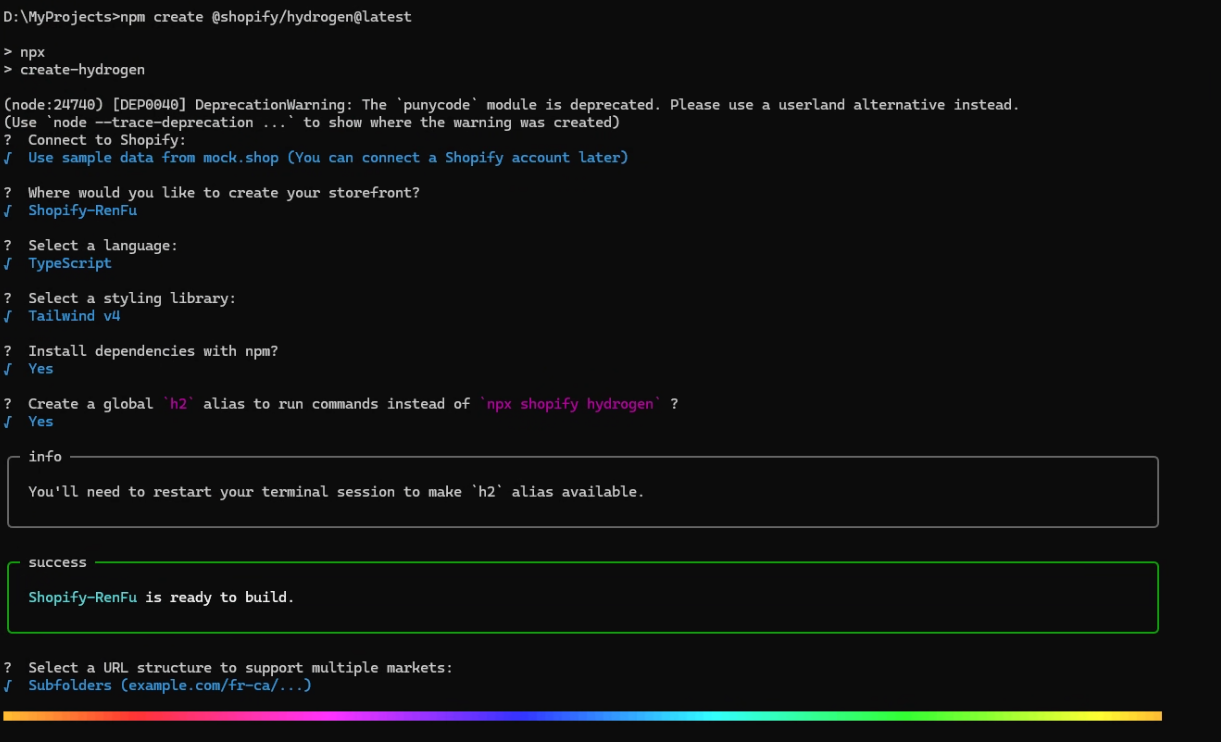Click the checkmark beside 'Subfolders'
The image size is (1221, 742).
[x=8, y=686]
